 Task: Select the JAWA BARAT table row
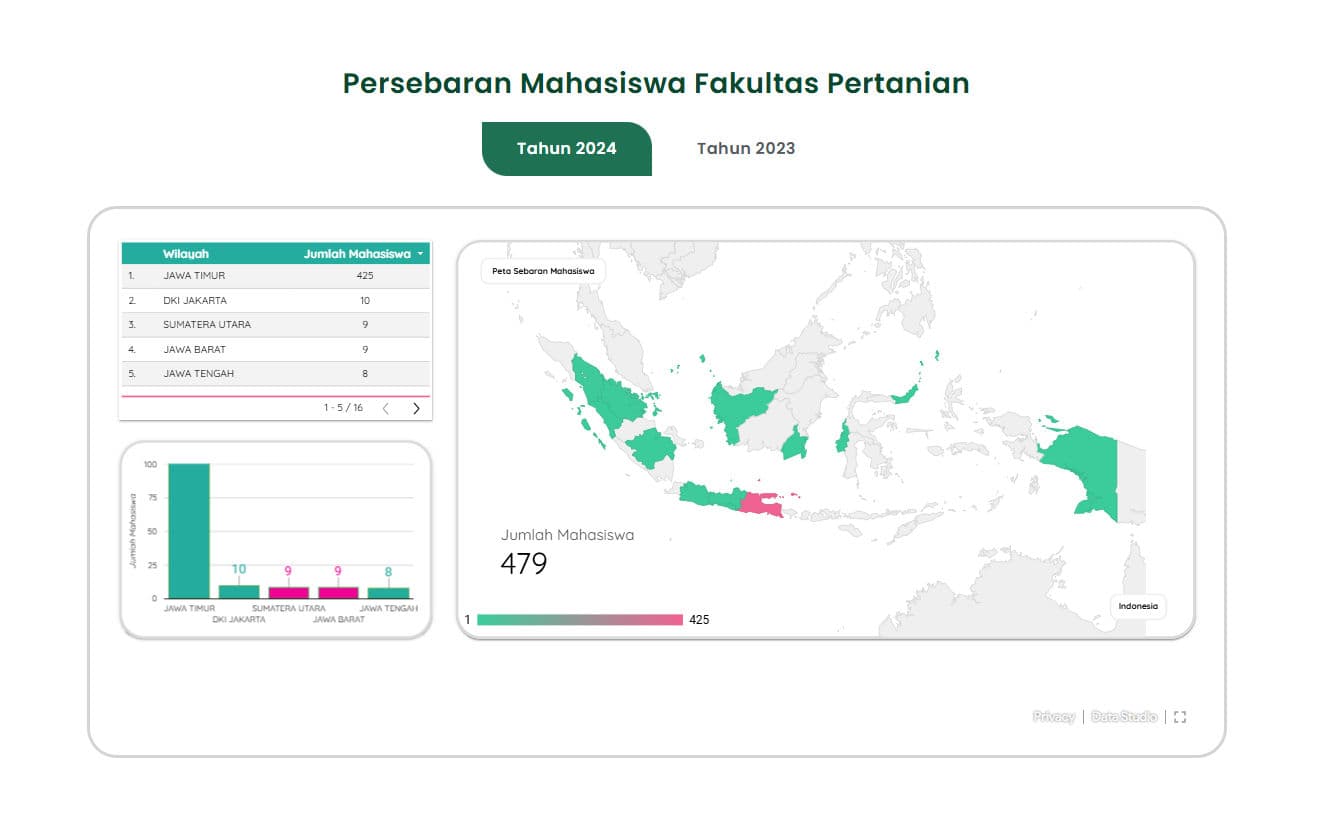click(275, 350)
